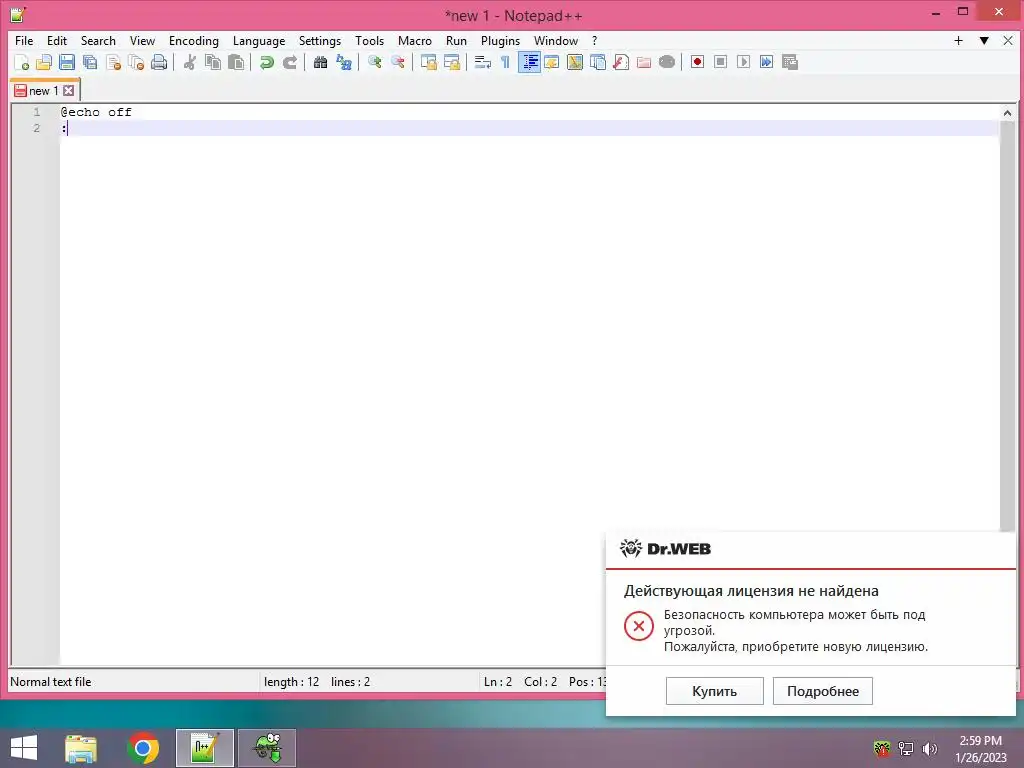The image size is (1024, 768).
Task: Create a new file via toolbar icon
Action: [x=21, y=62]
